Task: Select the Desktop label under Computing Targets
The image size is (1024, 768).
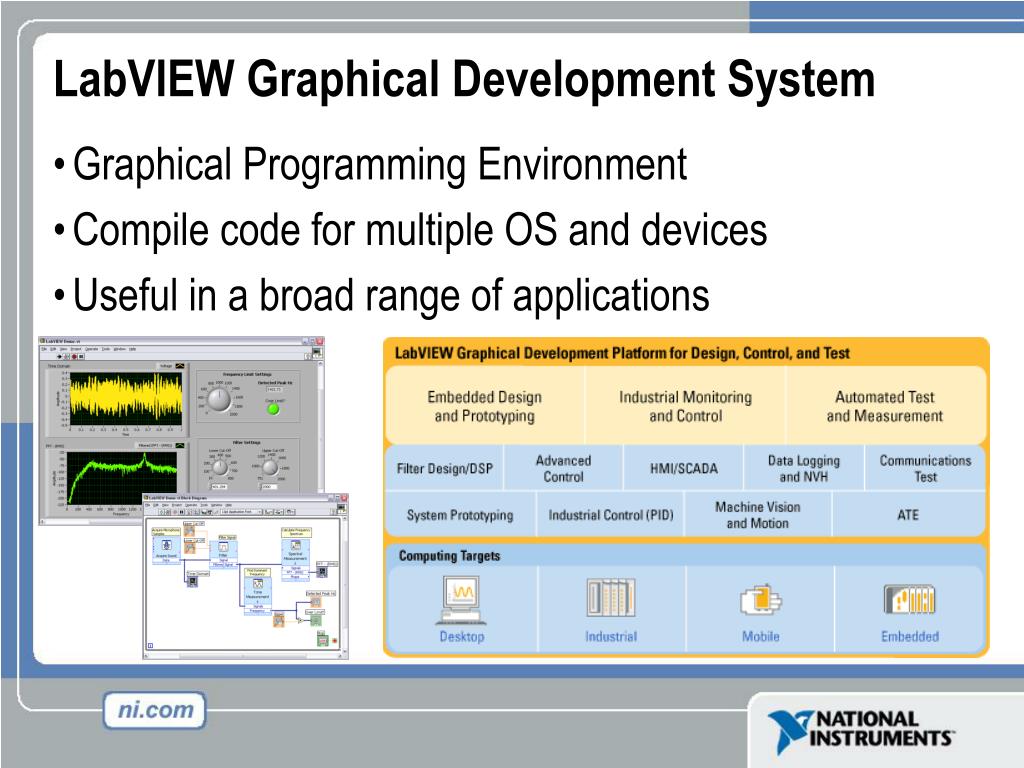Action: click(x=462, y=636)
